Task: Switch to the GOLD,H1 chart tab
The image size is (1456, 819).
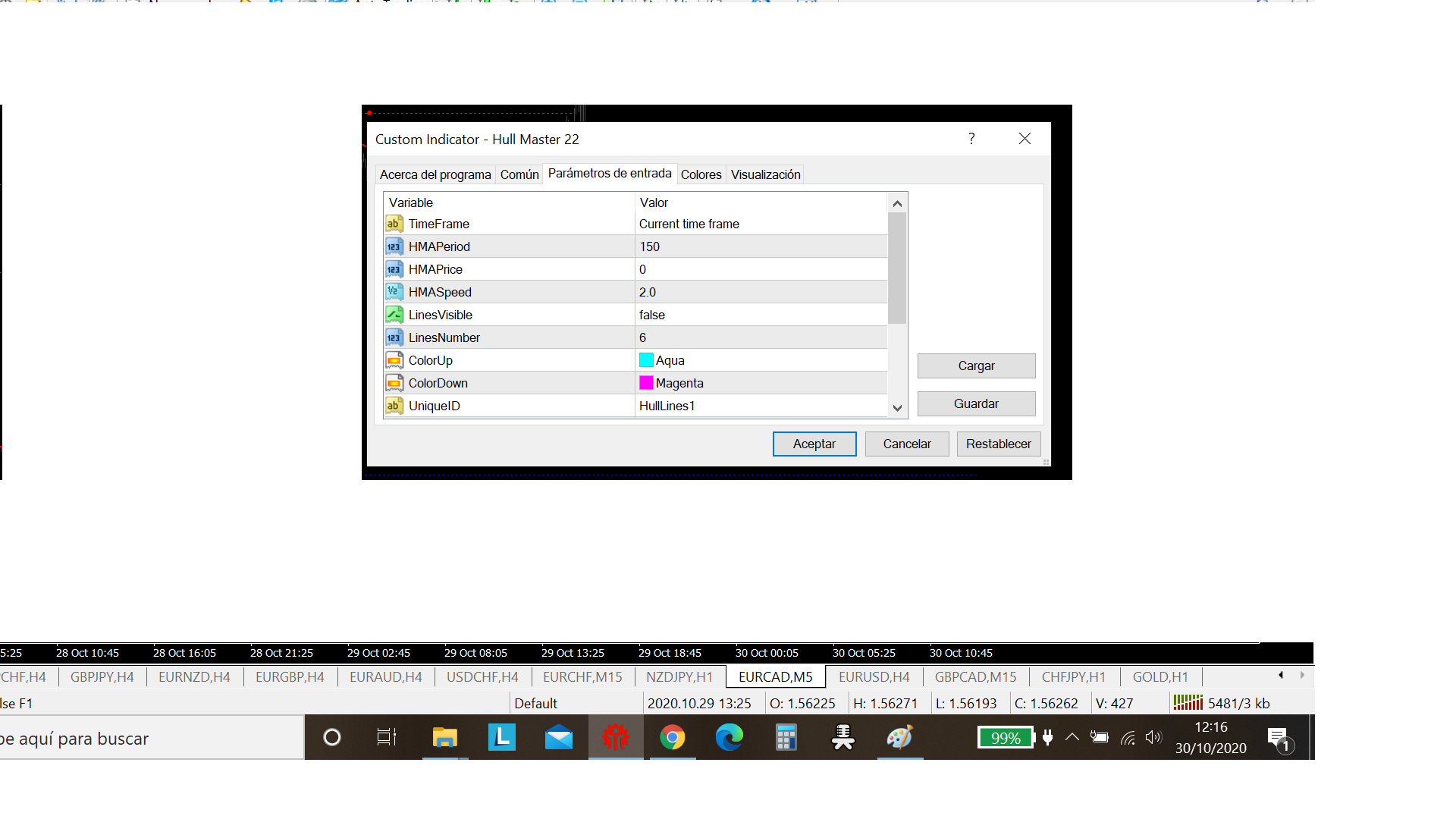Action: click(x=1160, y=676)
